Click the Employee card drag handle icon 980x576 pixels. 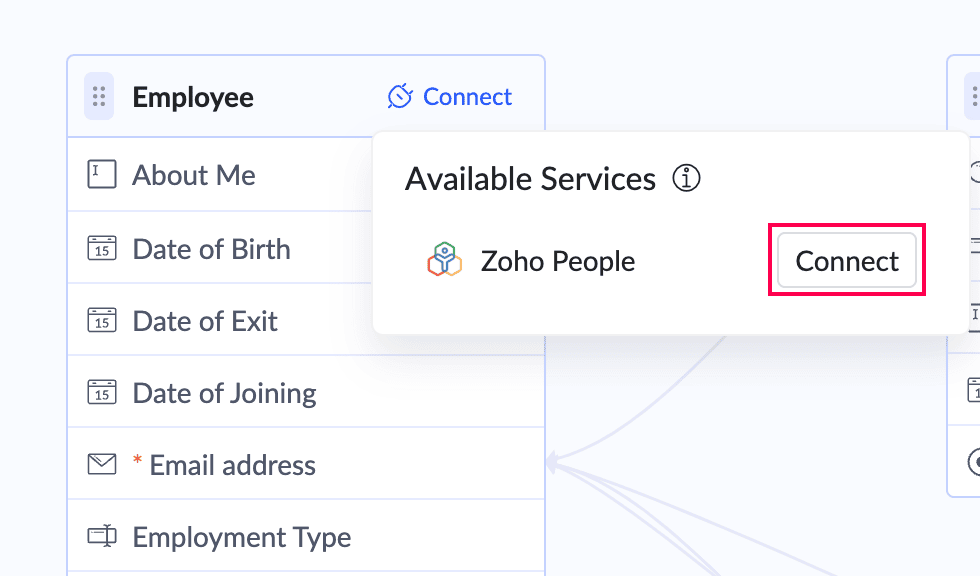pos(99,96)
